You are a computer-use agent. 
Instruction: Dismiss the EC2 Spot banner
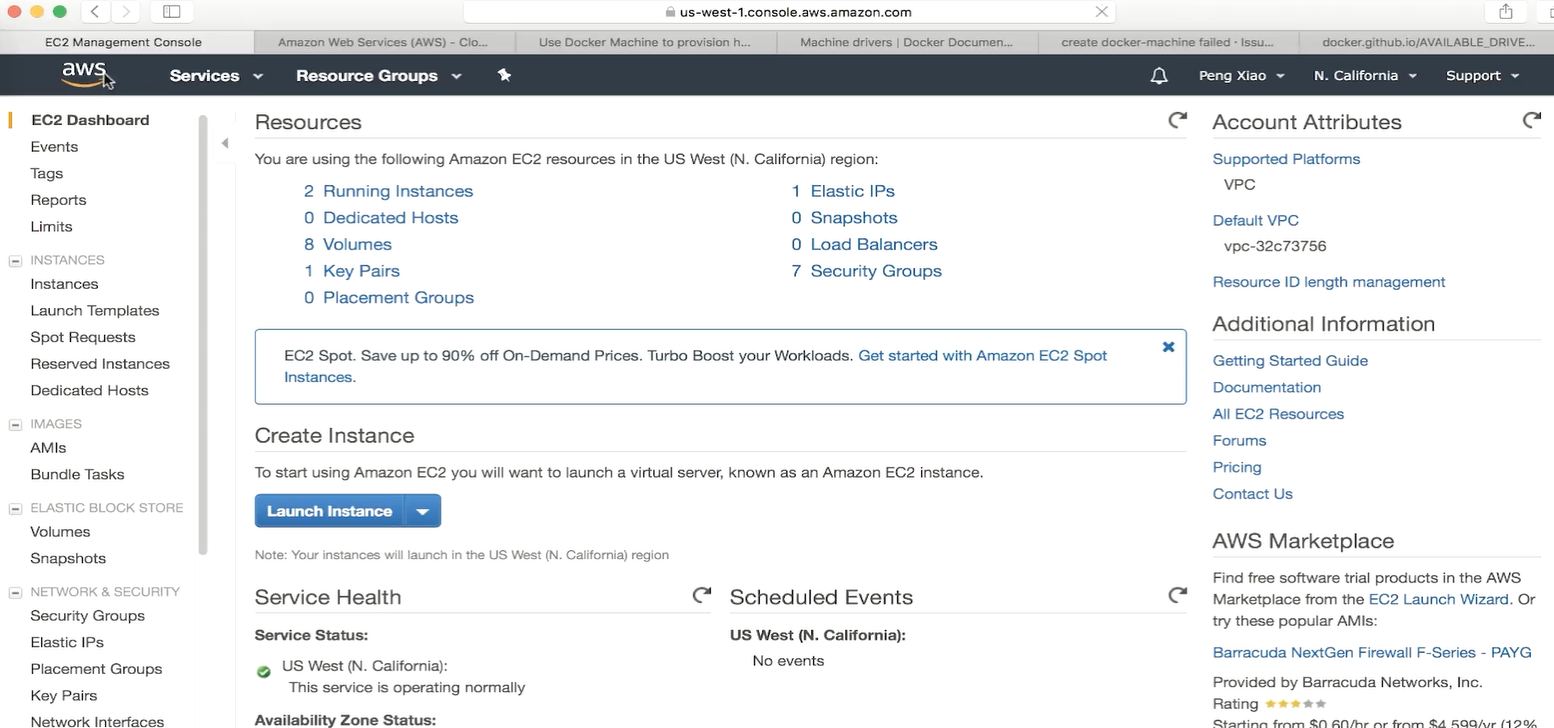tap(1168, 347)
